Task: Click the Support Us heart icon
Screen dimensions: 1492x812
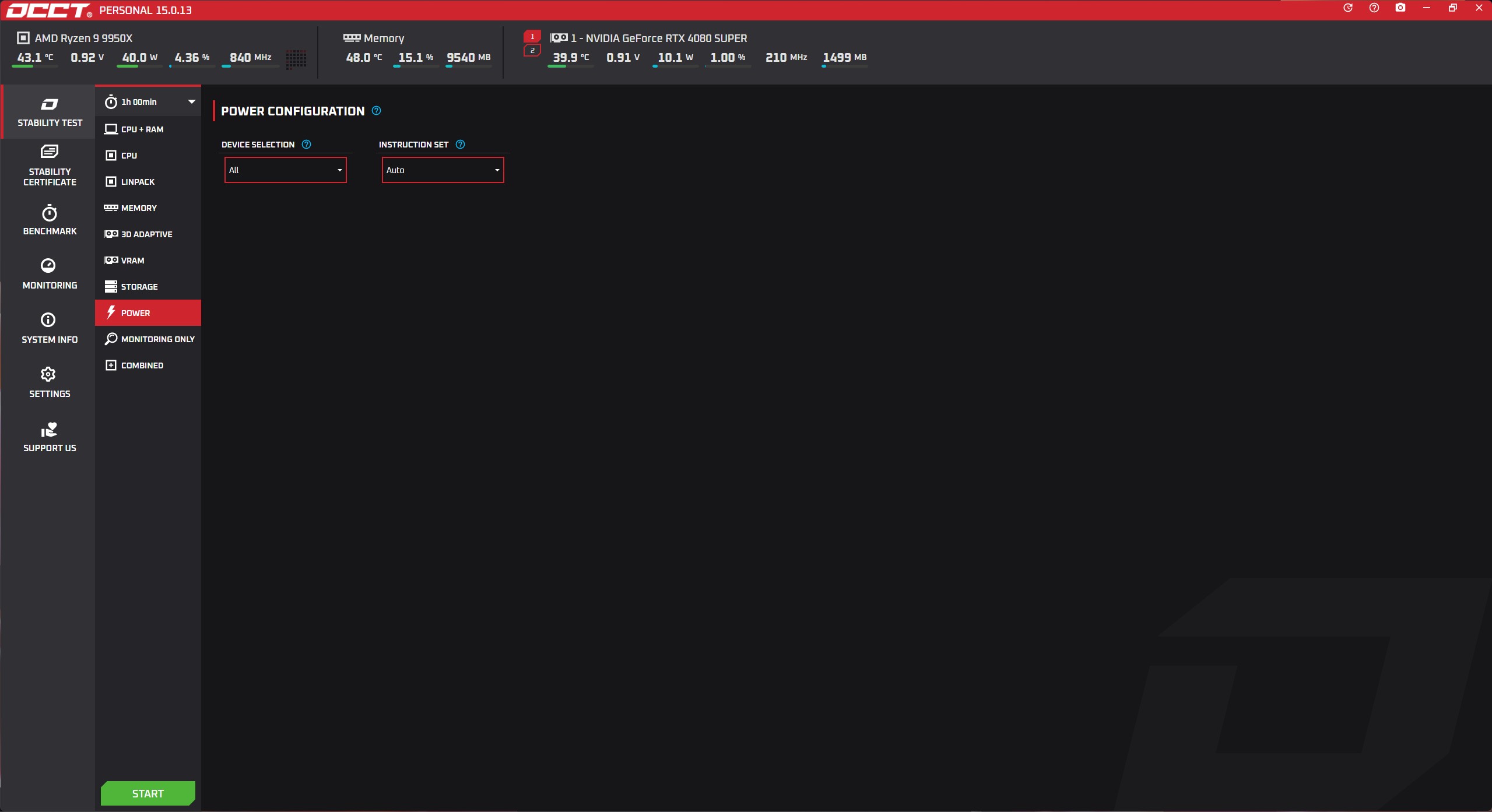Action: coord(50,430)
